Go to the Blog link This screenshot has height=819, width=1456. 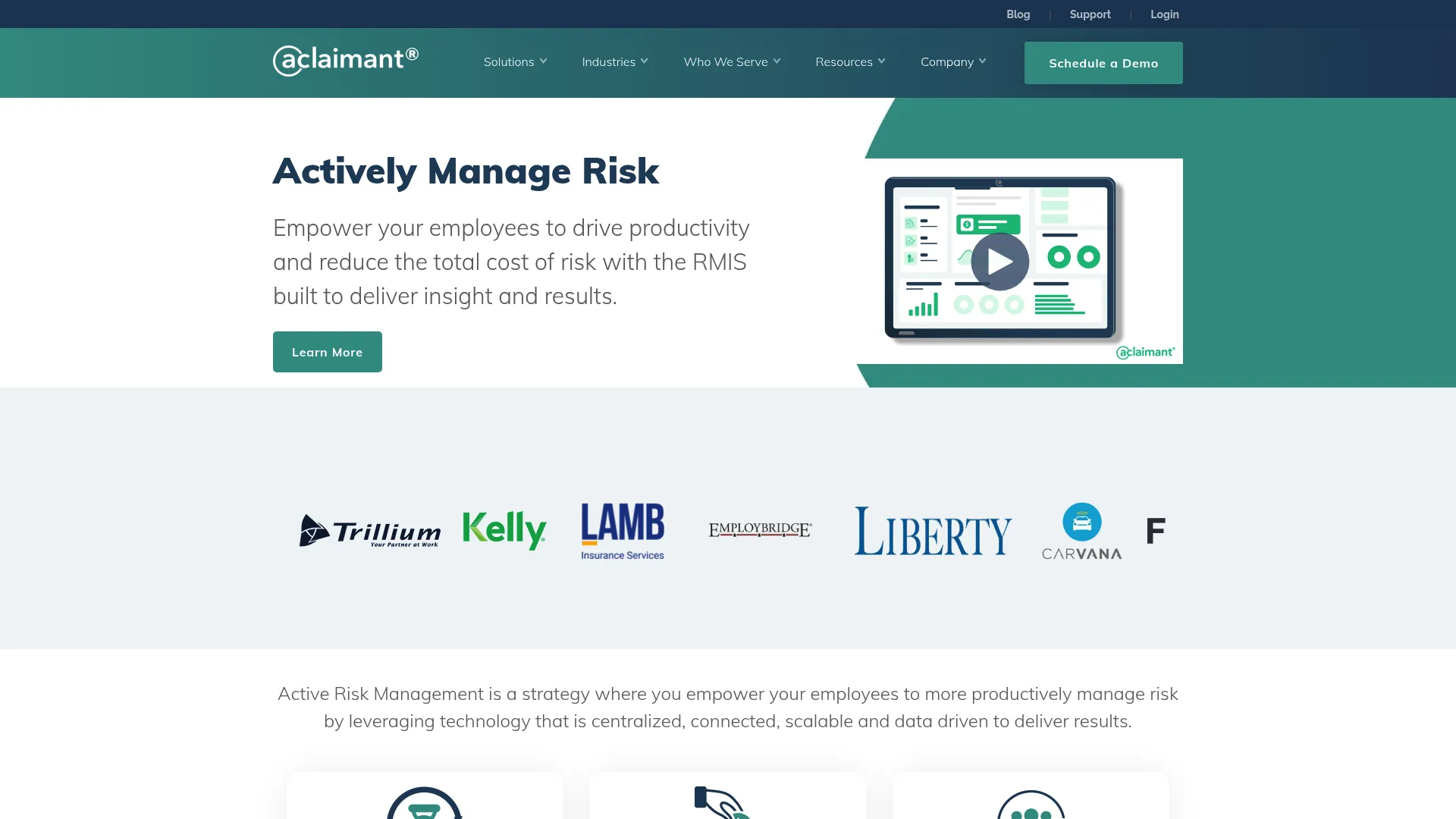click(1018, 14)
